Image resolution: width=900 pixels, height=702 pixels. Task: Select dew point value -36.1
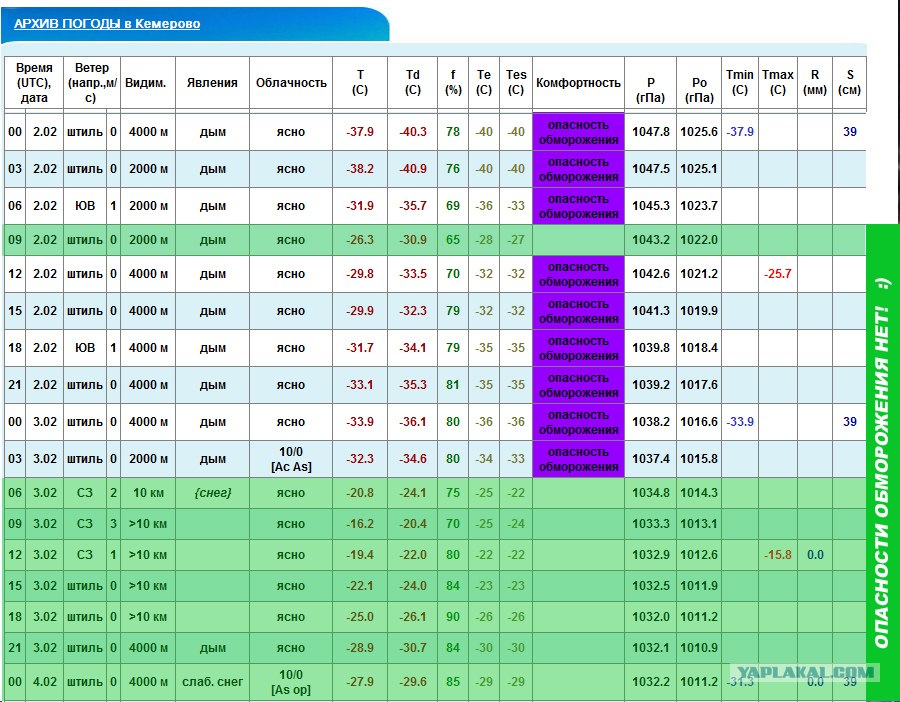413,421
